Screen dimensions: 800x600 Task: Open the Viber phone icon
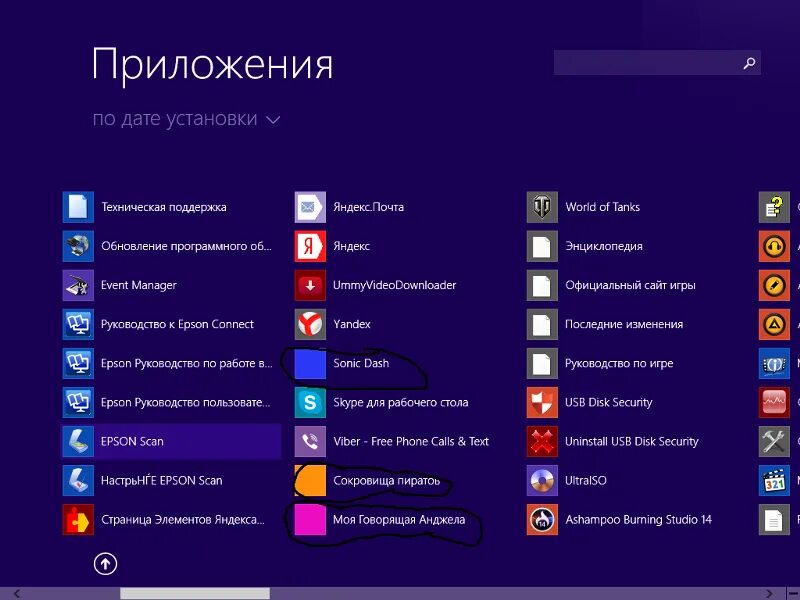pos(310,441)
